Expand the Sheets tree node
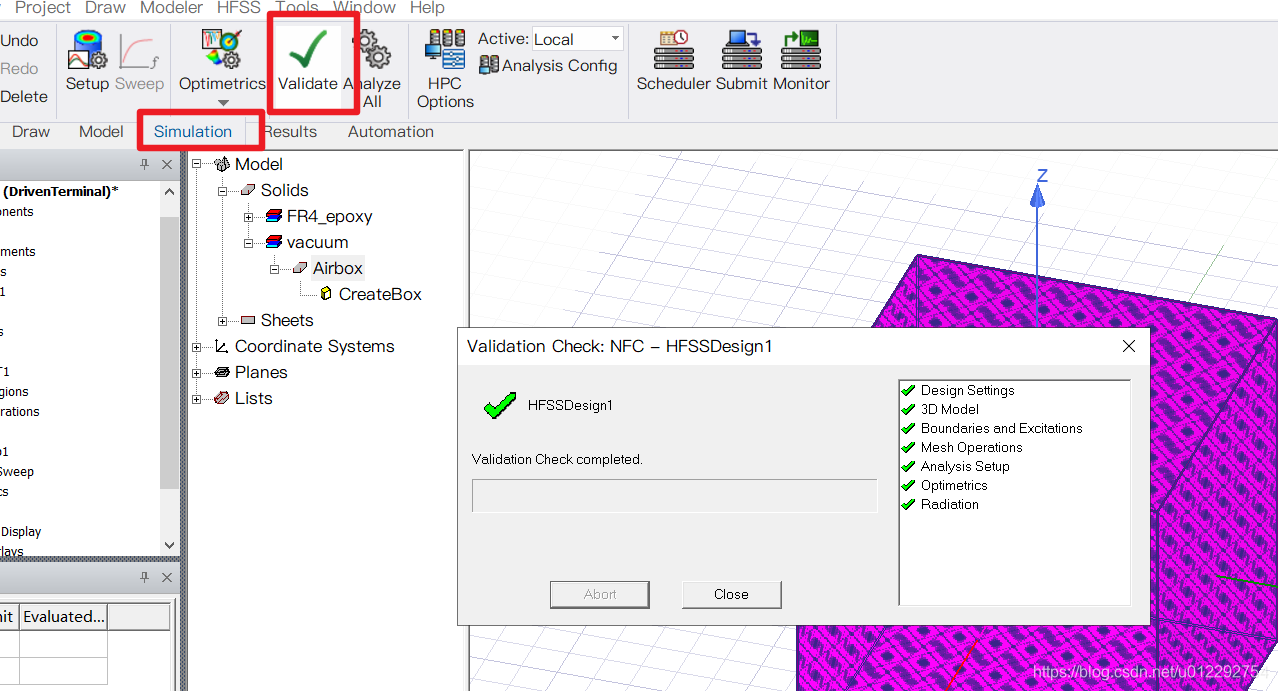1278x691 pixels. click(223, 320)
